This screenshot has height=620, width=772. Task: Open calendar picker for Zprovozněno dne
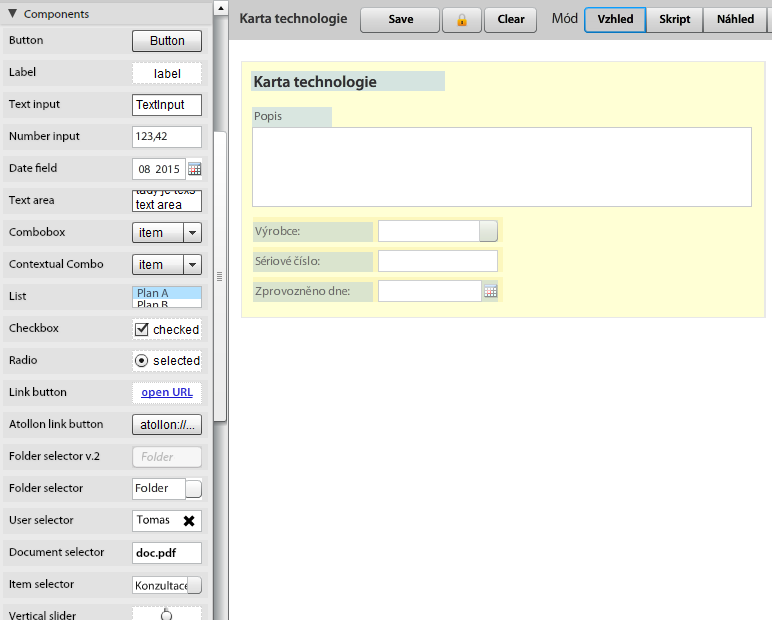[490, 292]
